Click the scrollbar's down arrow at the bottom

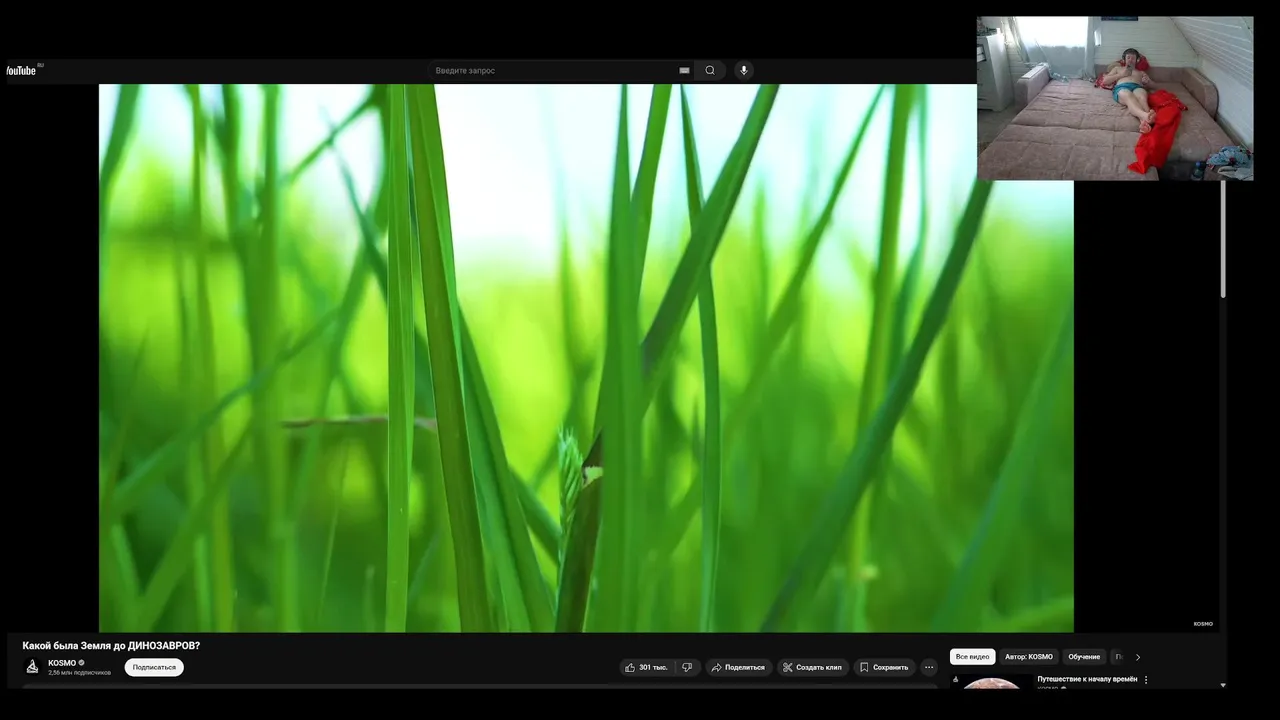1222,686
